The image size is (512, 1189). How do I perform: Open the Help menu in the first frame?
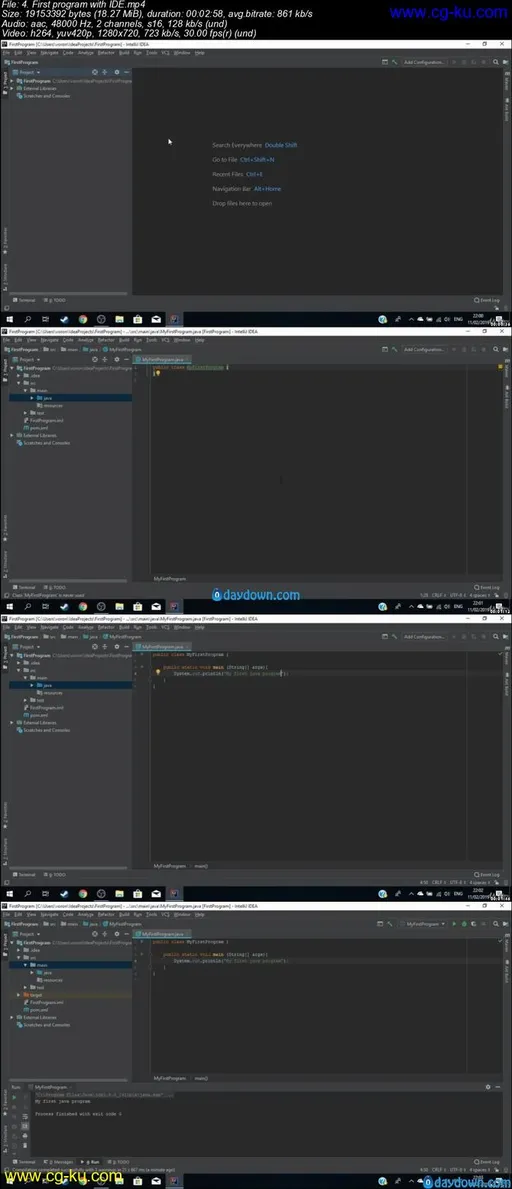tap(199, 53)
